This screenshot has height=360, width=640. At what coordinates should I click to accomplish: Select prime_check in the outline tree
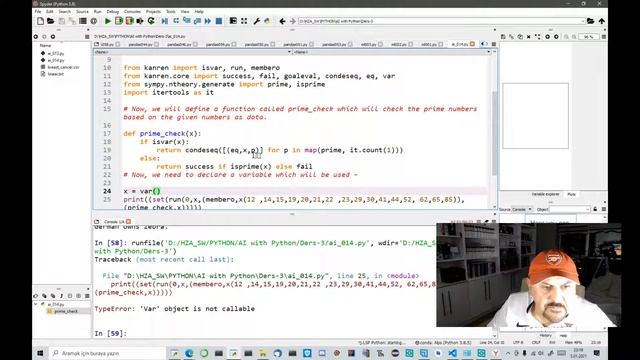pos(66,311)
